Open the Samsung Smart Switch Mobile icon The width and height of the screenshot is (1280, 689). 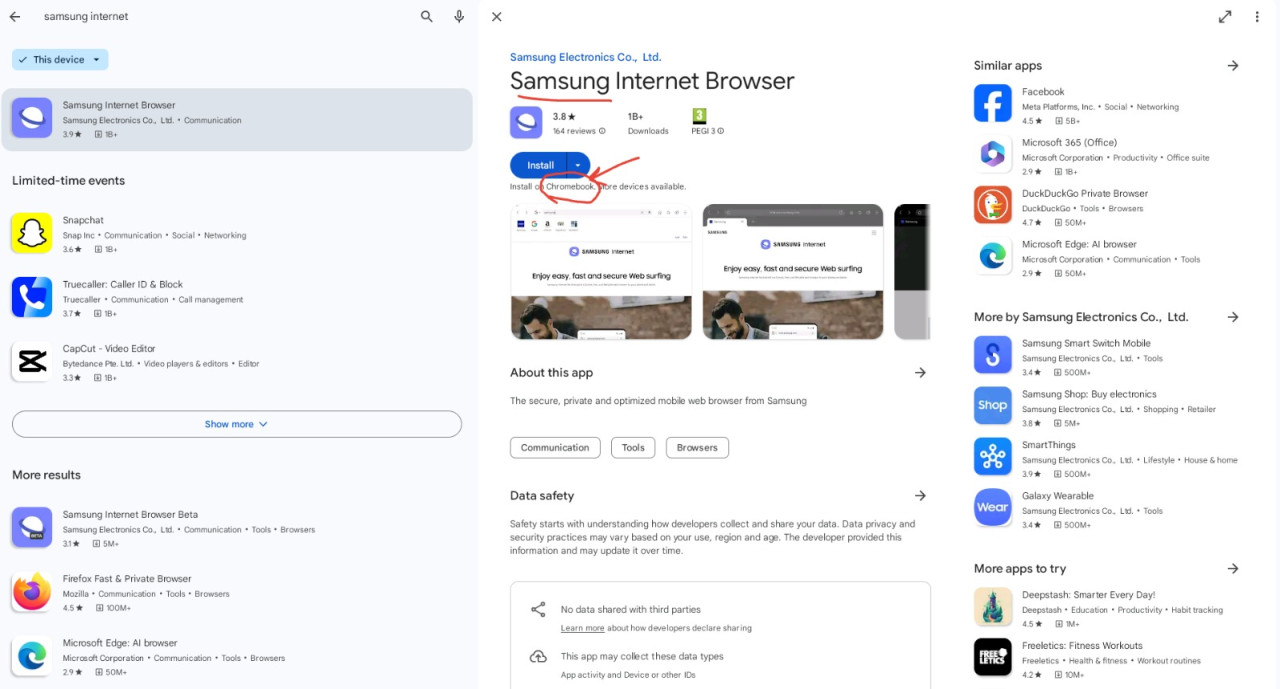[993, 354]
